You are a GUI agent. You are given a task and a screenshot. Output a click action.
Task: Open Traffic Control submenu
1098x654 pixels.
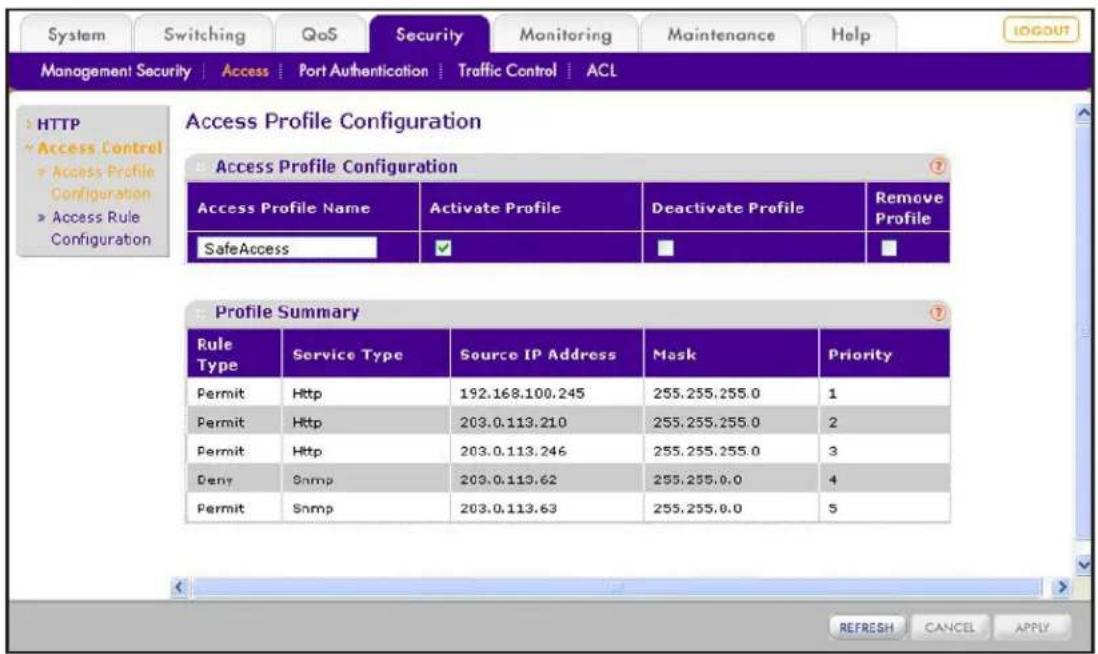[507, 71]
